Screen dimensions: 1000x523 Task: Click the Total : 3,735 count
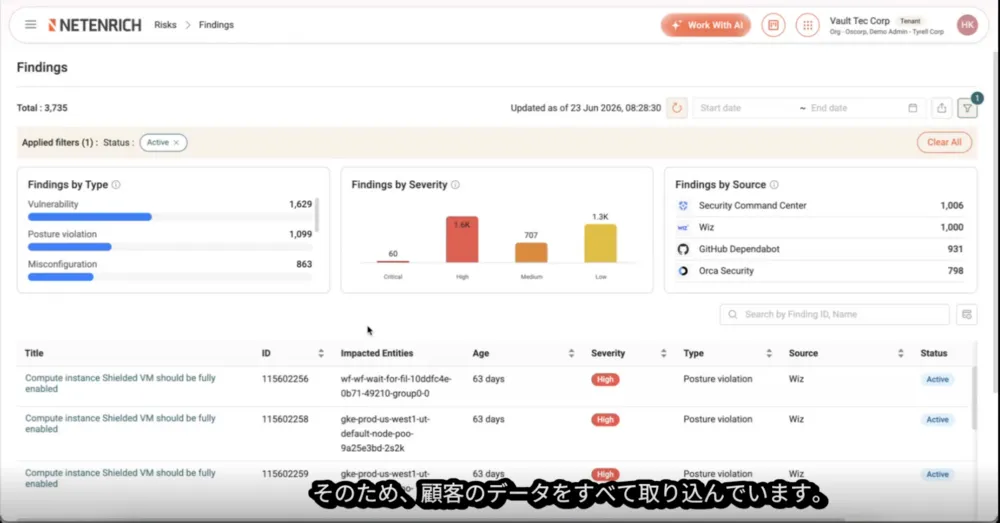(x=42, y=108)
